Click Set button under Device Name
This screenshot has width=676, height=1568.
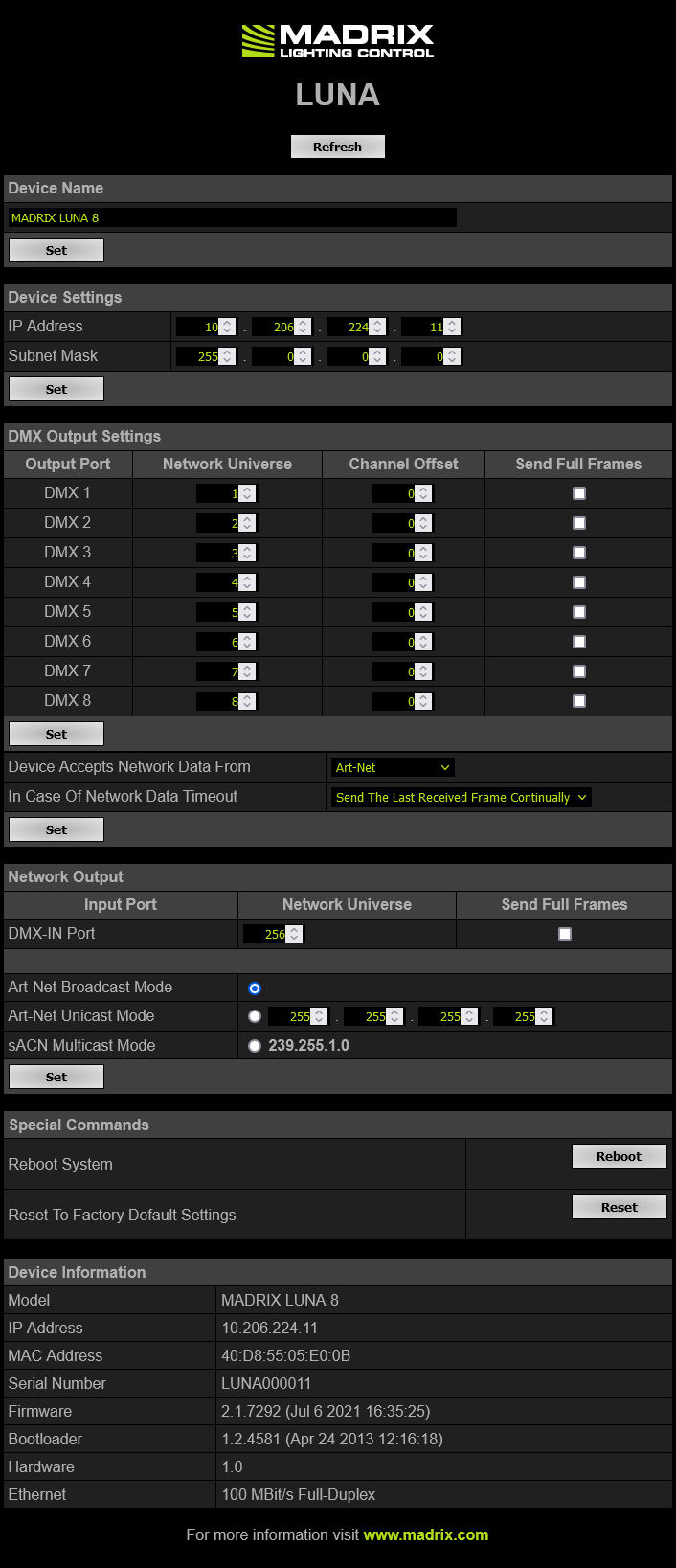56,250
